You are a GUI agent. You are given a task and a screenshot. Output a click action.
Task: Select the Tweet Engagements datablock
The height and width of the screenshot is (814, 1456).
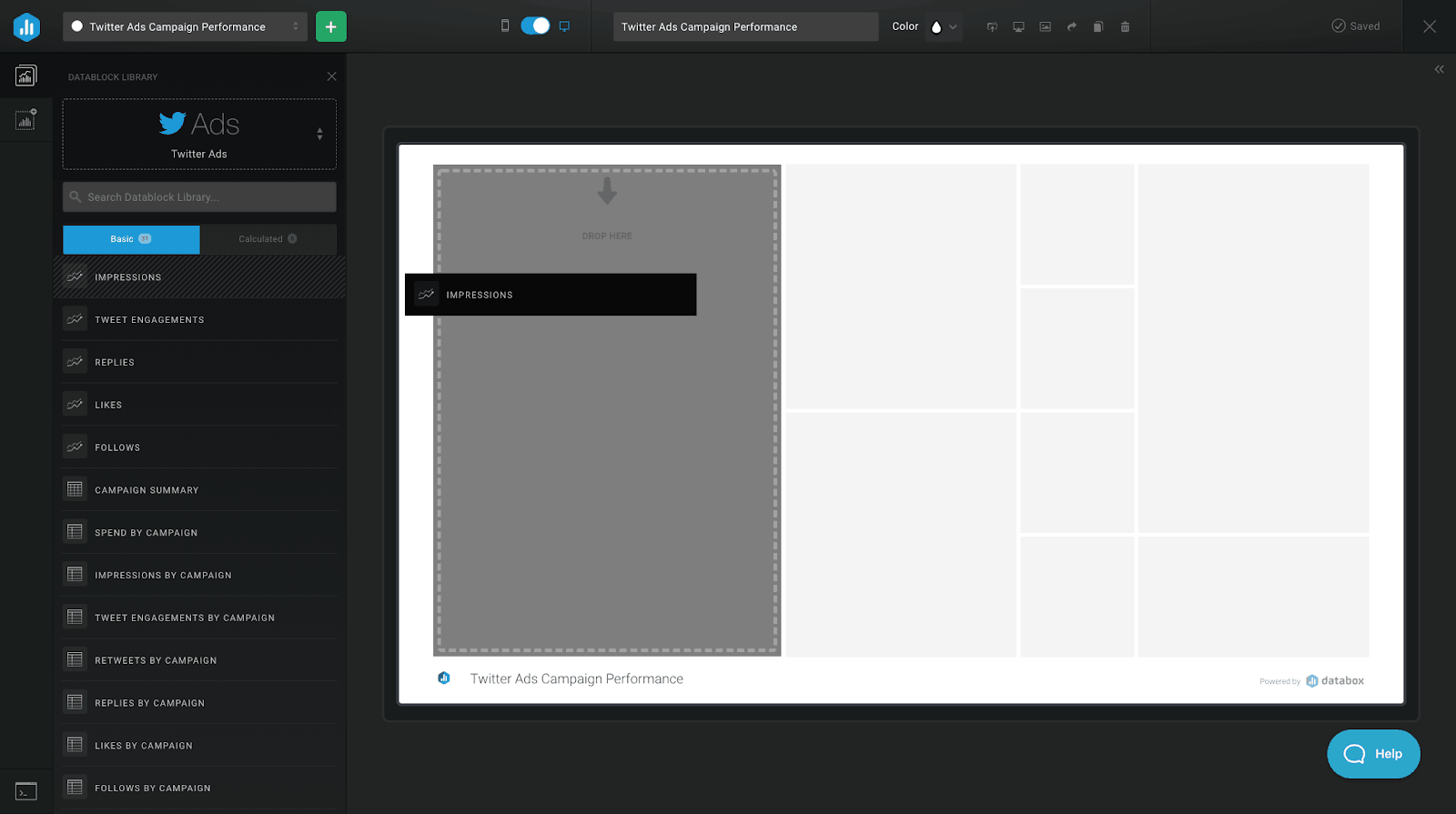pos(199,320)
